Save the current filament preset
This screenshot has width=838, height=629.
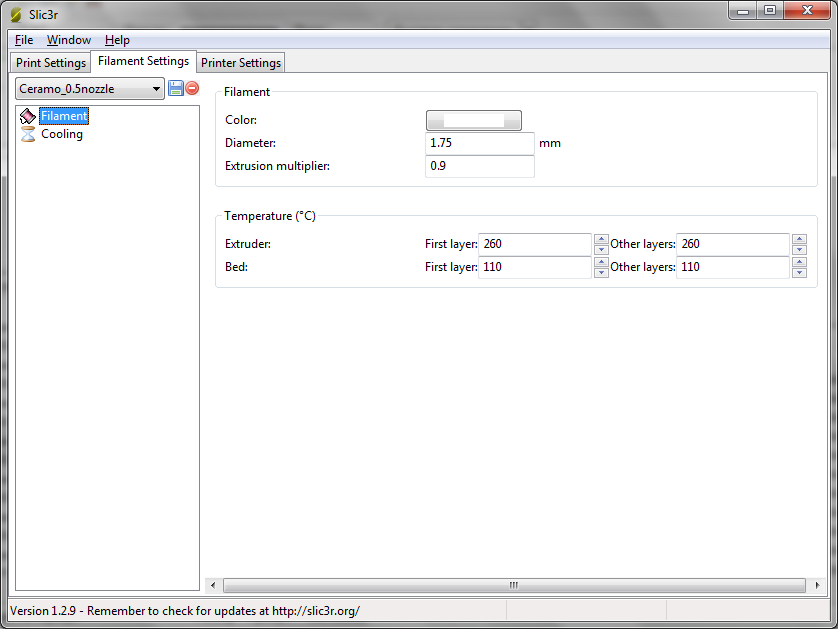176,88
